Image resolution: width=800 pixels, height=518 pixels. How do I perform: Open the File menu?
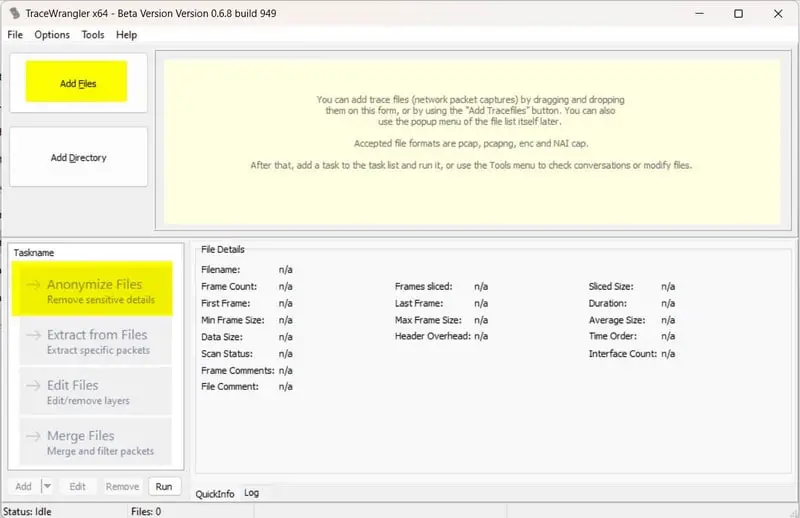tap(15, 35)
